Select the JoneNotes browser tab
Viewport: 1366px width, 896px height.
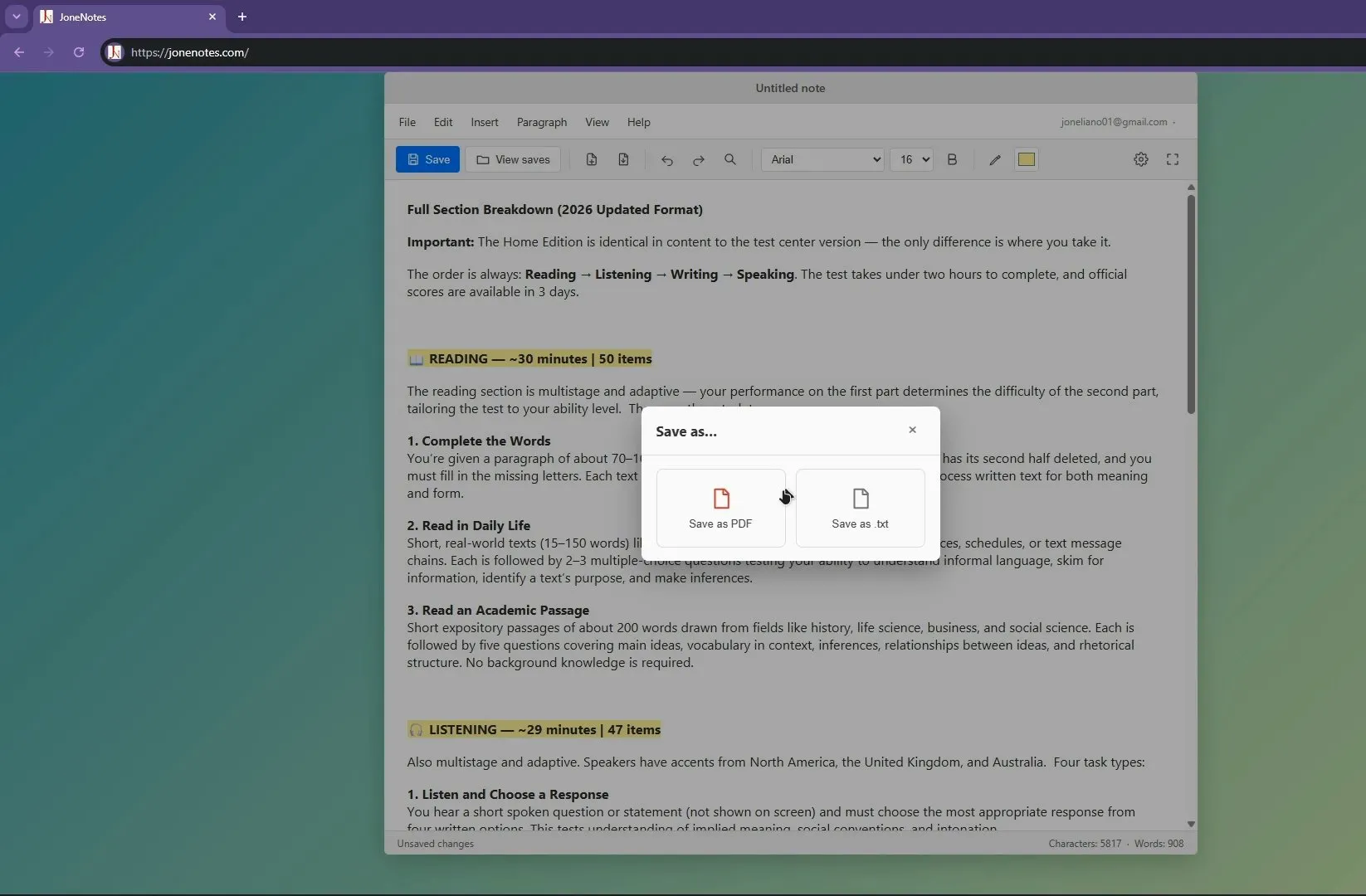(x=129, y=17)
